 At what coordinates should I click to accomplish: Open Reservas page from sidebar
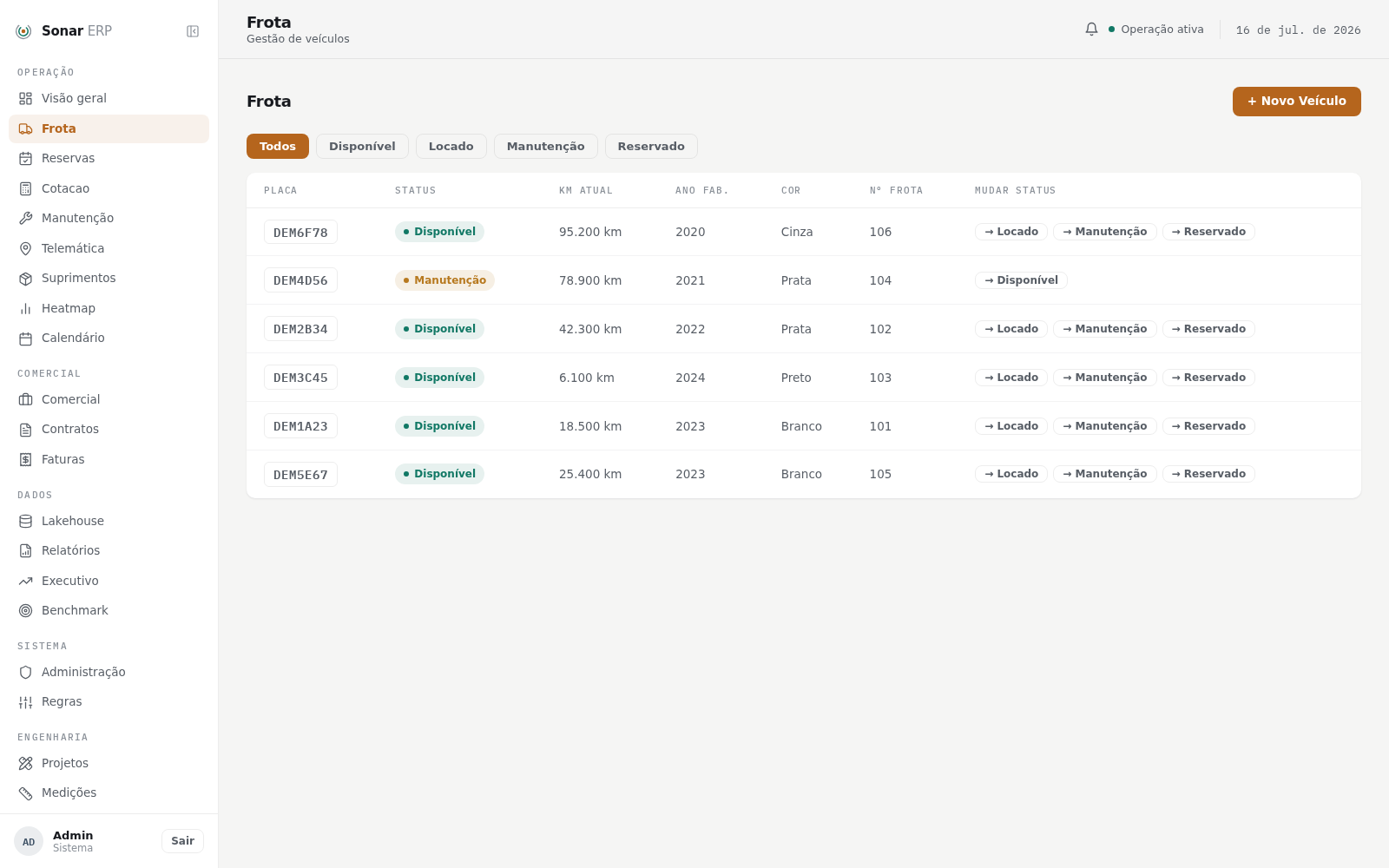[x=109, y=158]
